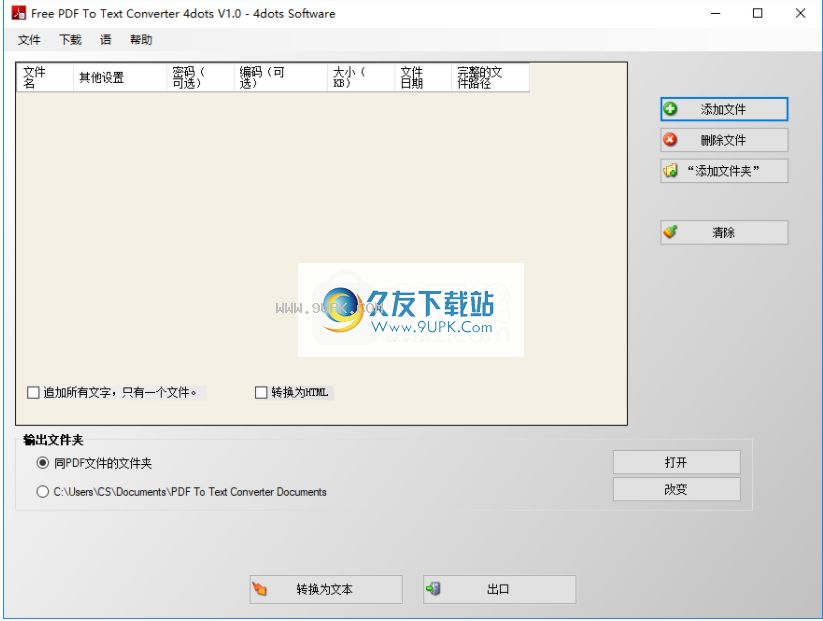Open the 文件 menu
Image resolution: width=823 pixels, height=621 pixels.
(x=29, y=40)
